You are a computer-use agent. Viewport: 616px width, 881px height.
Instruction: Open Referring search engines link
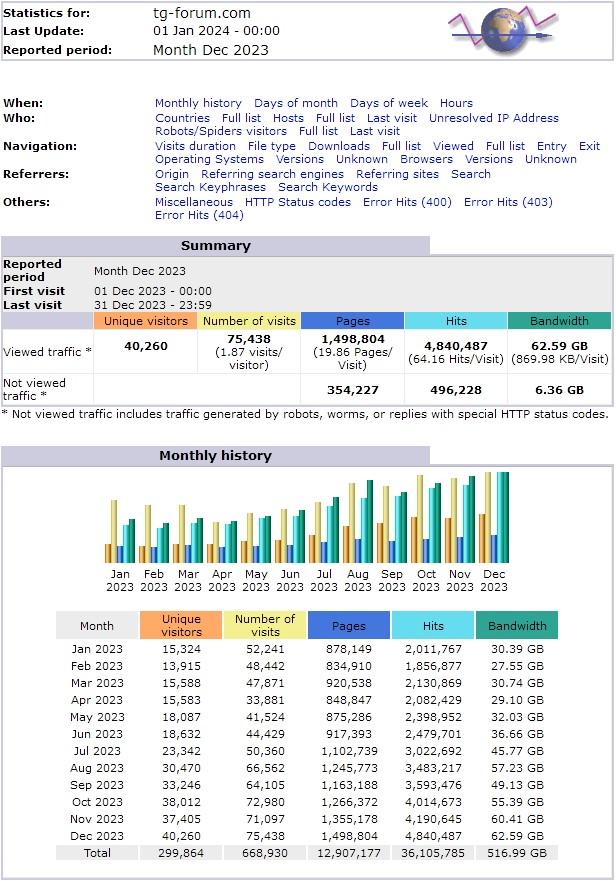[x=272, y=173]
